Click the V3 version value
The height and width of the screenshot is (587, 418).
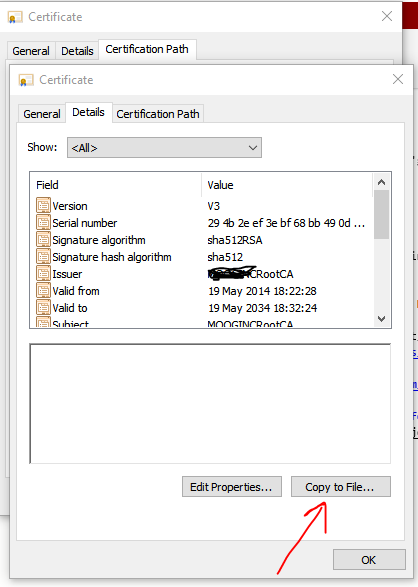click(x=214, y=206)
